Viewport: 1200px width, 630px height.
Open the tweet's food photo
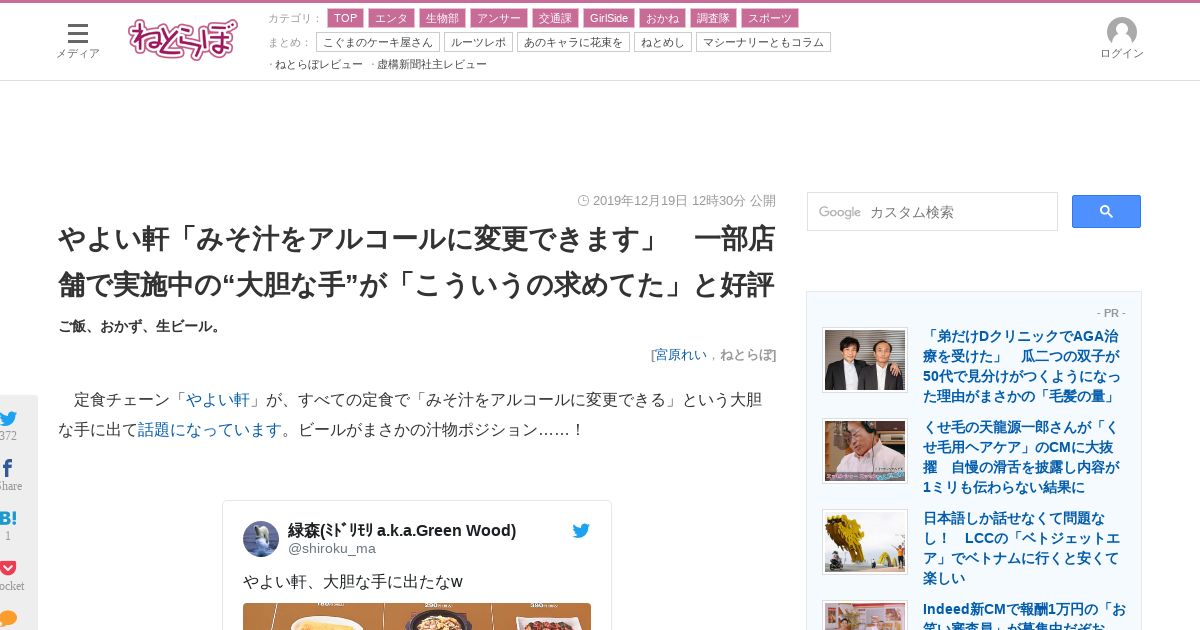coord(417,616)
